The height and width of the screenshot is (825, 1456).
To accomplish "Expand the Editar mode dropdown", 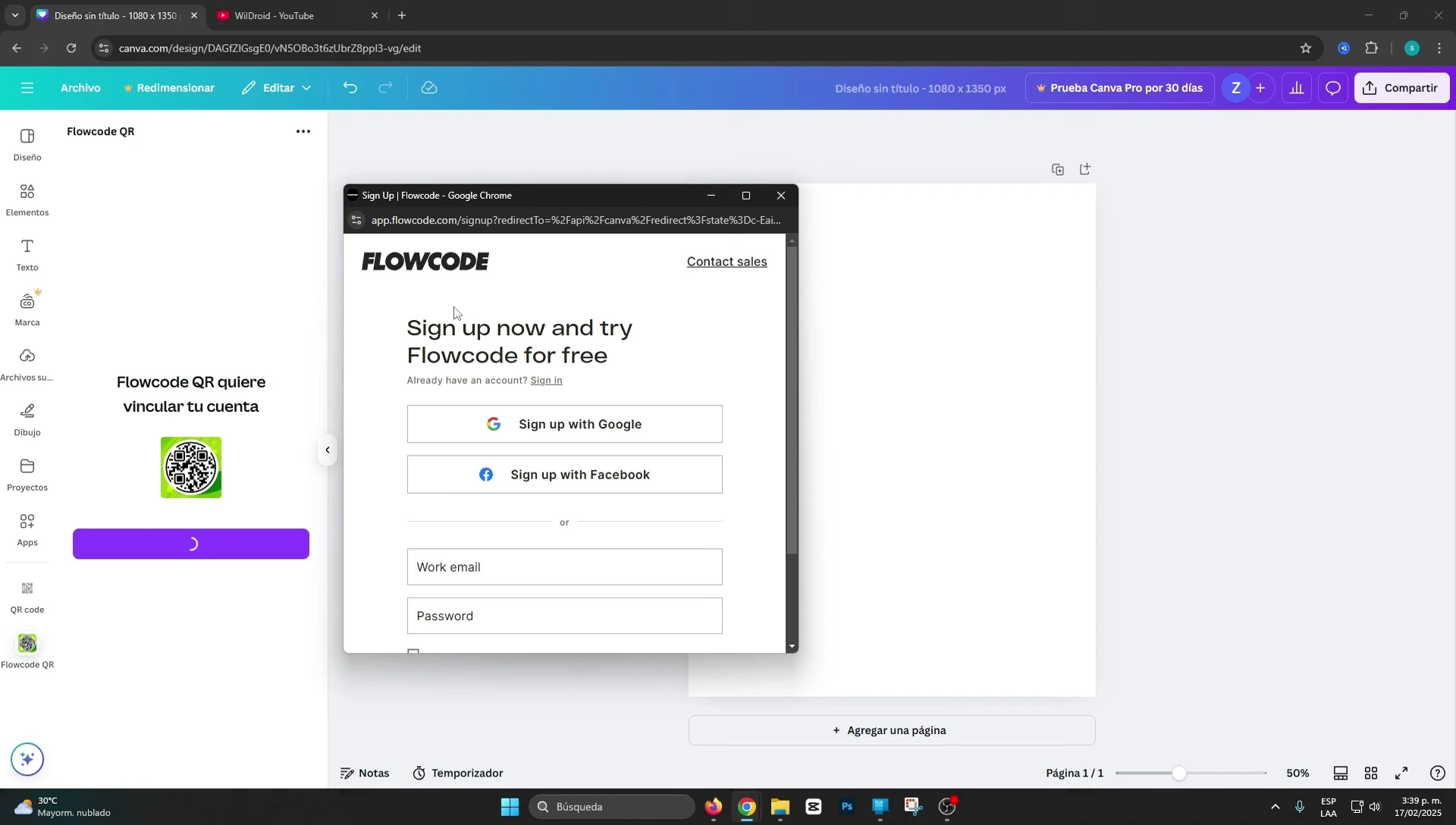I will tap(277, 88).
